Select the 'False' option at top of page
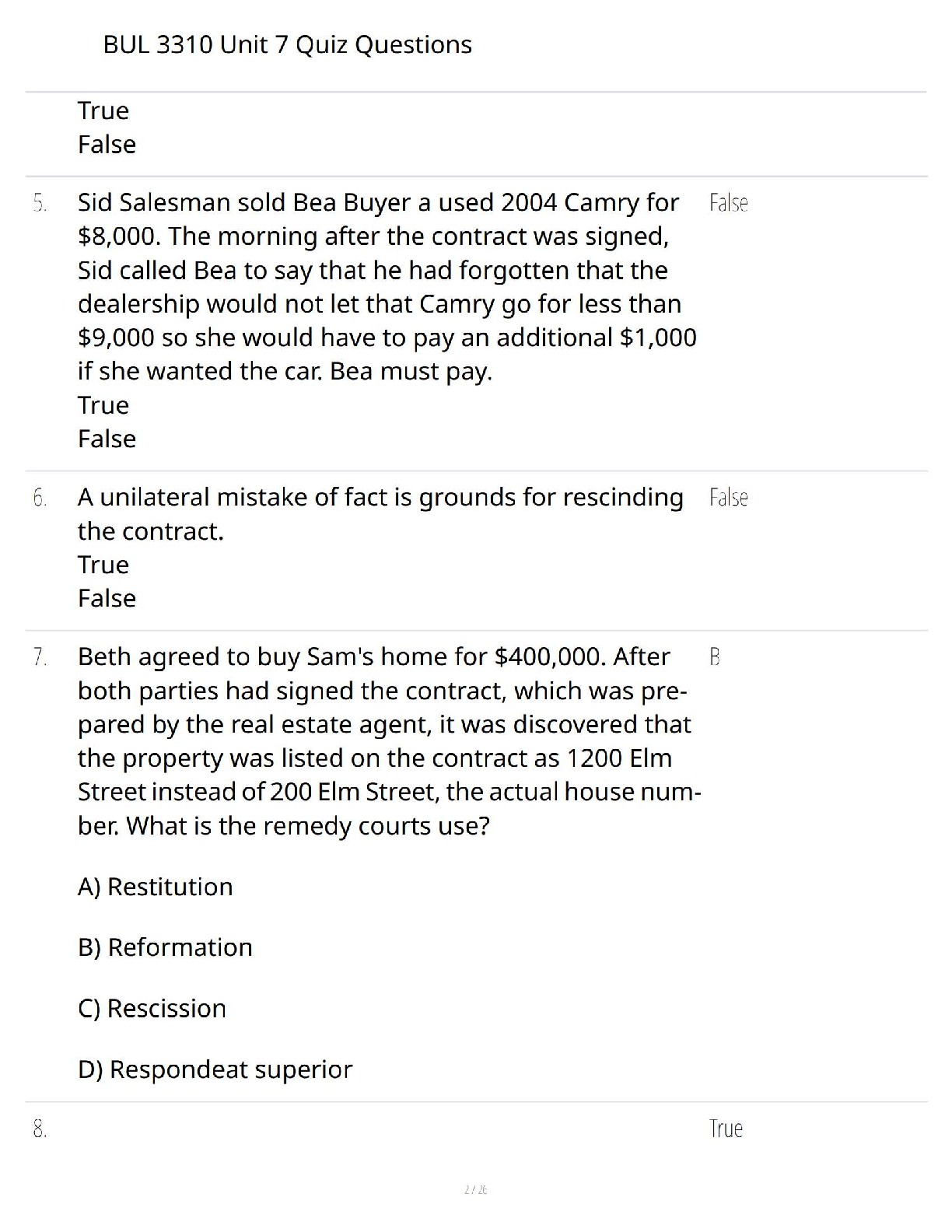Viewport: 952px width, 1232px height. click(107, 145)
